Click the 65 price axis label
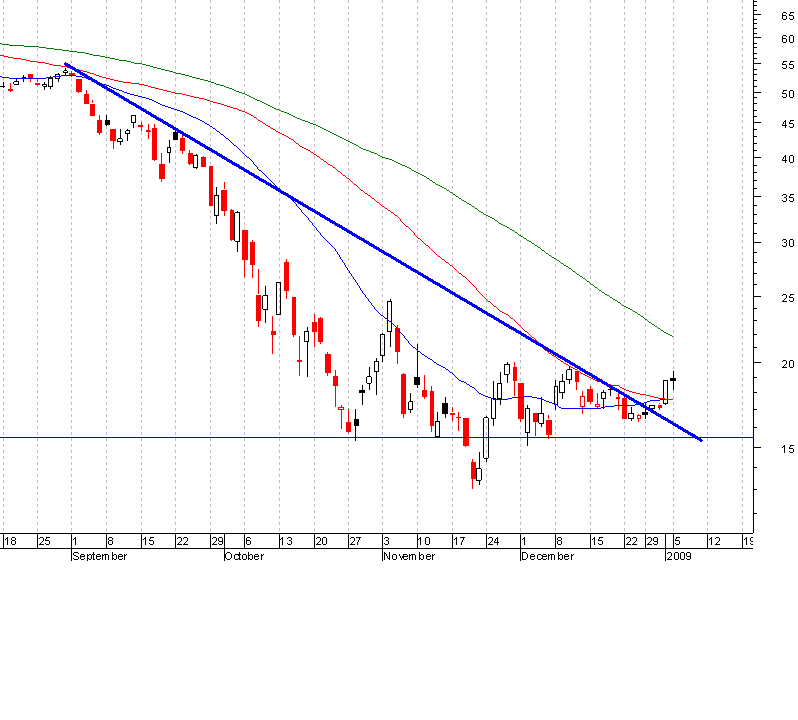This screenshot has width=798, height=720. pyautogui.click(x=788, y=16)
